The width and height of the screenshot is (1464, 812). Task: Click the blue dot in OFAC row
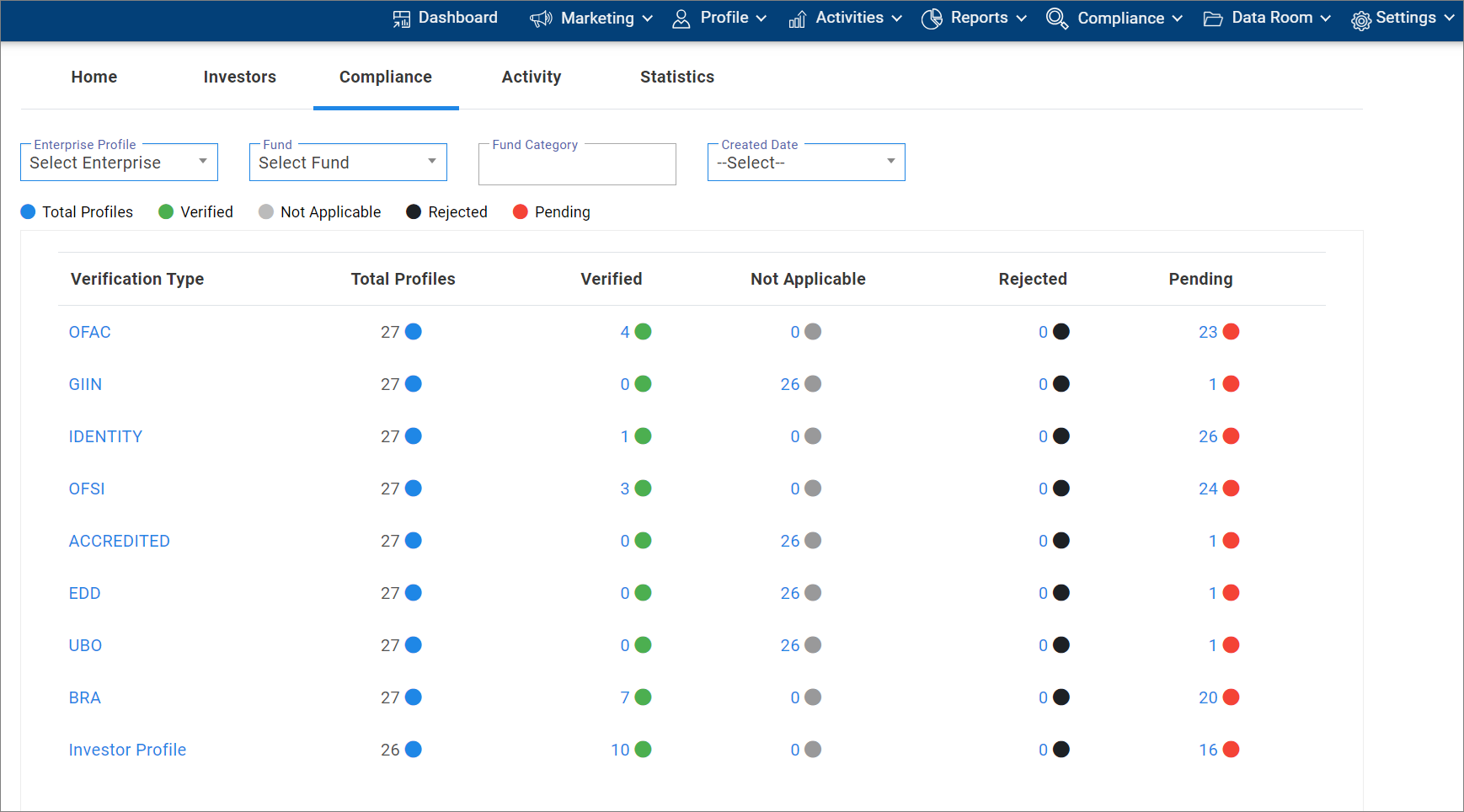point(414,331)
